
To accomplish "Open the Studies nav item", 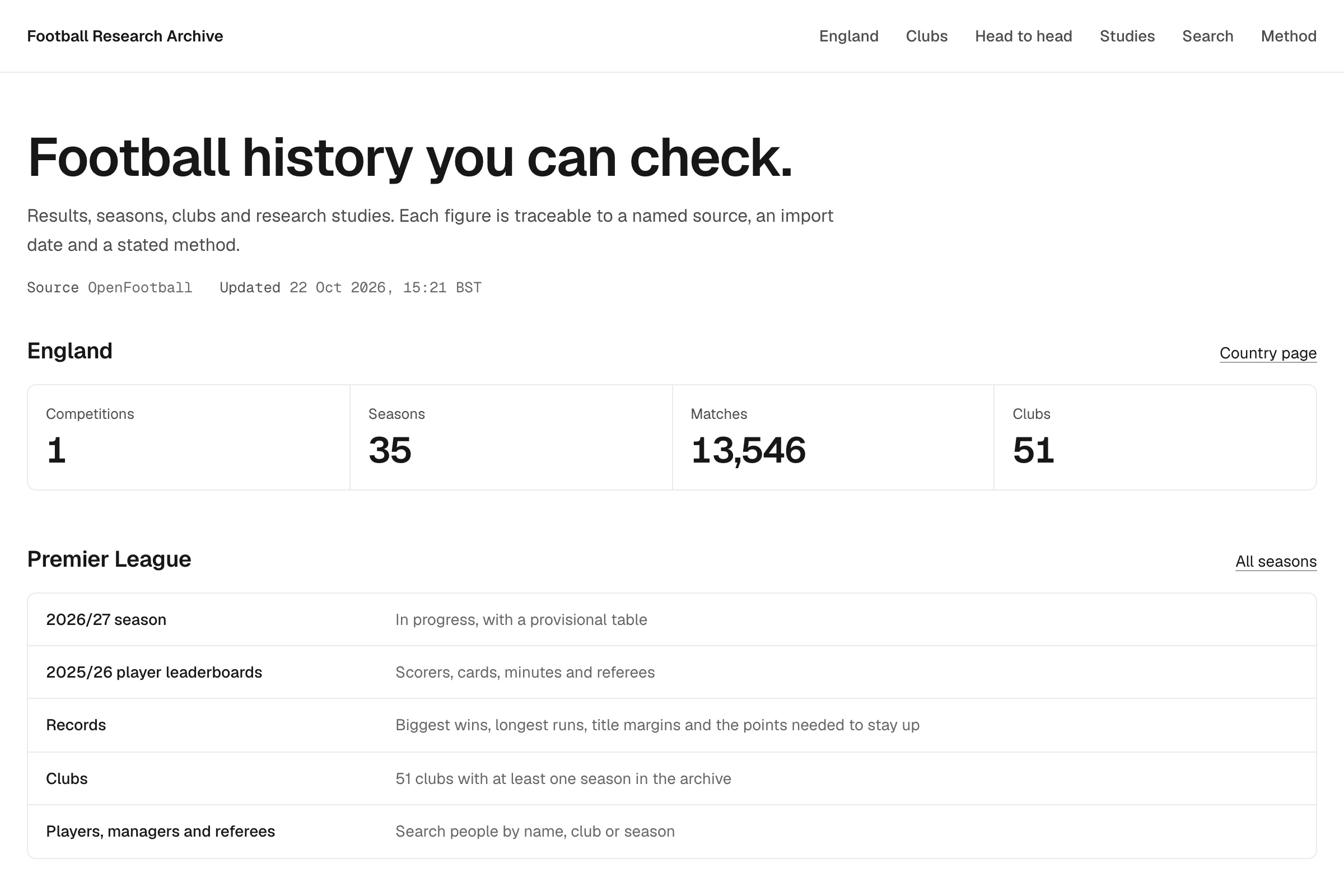I will (1127, 36).
